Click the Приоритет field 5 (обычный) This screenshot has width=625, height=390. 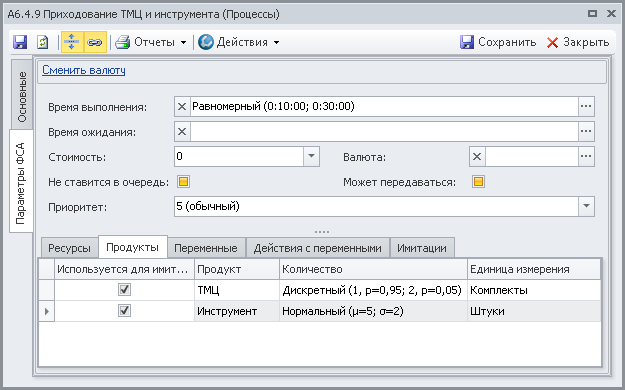(x=377, y=206)
